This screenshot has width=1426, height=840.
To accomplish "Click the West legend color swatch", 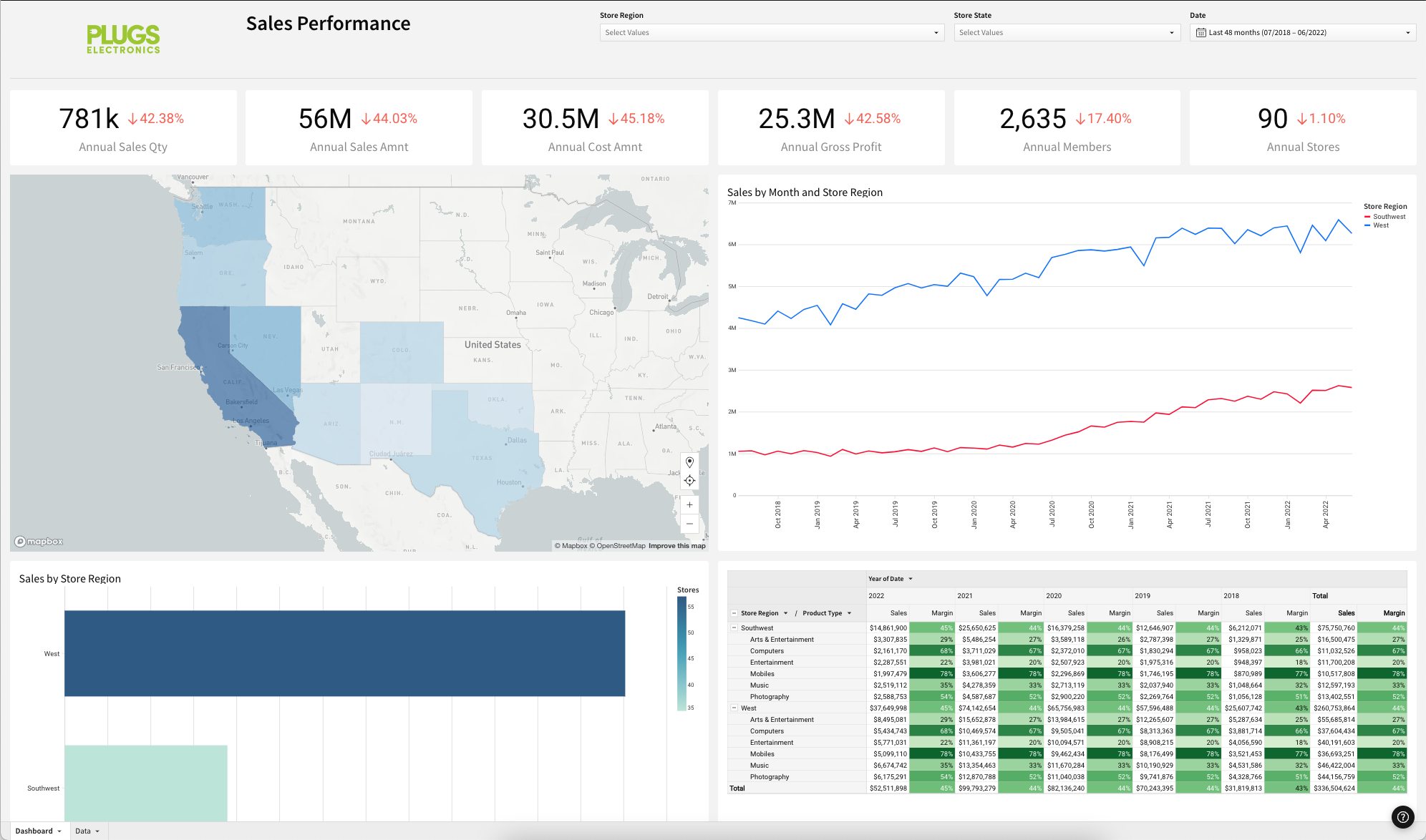I will tap(1367, 225).
